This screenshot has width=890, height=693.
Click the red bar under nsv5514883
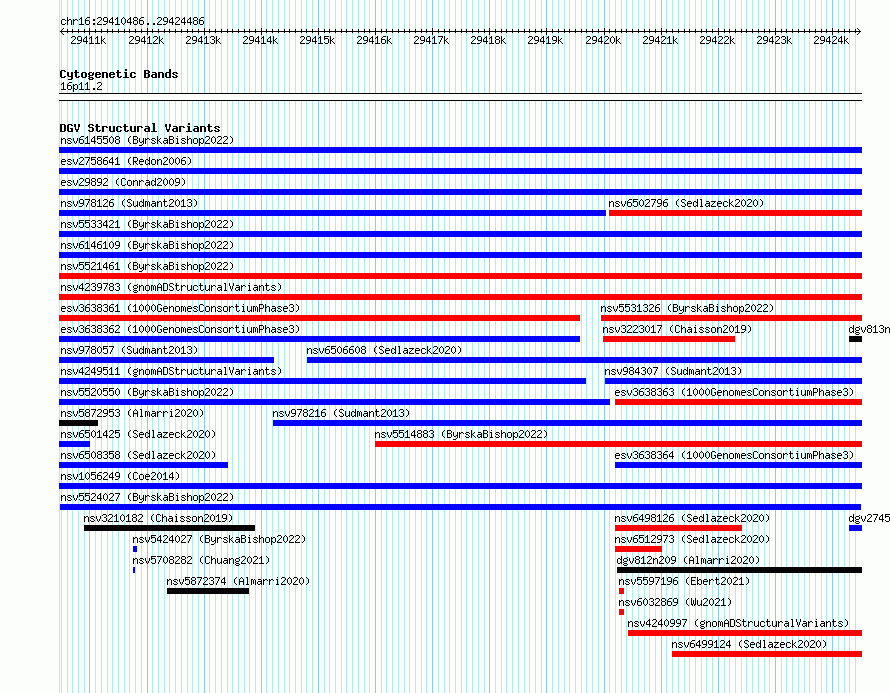[618, 444]
